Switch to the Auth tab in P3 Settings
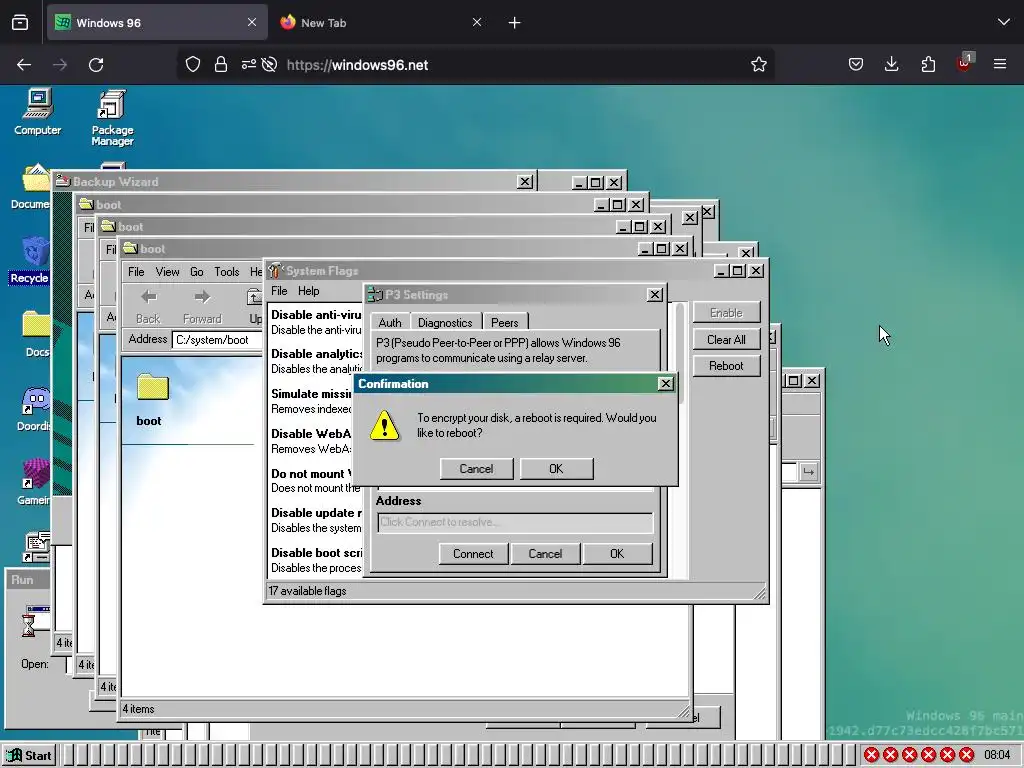Image resolution: width=1024 pixels, height=768 pixels. pos(390,323)
